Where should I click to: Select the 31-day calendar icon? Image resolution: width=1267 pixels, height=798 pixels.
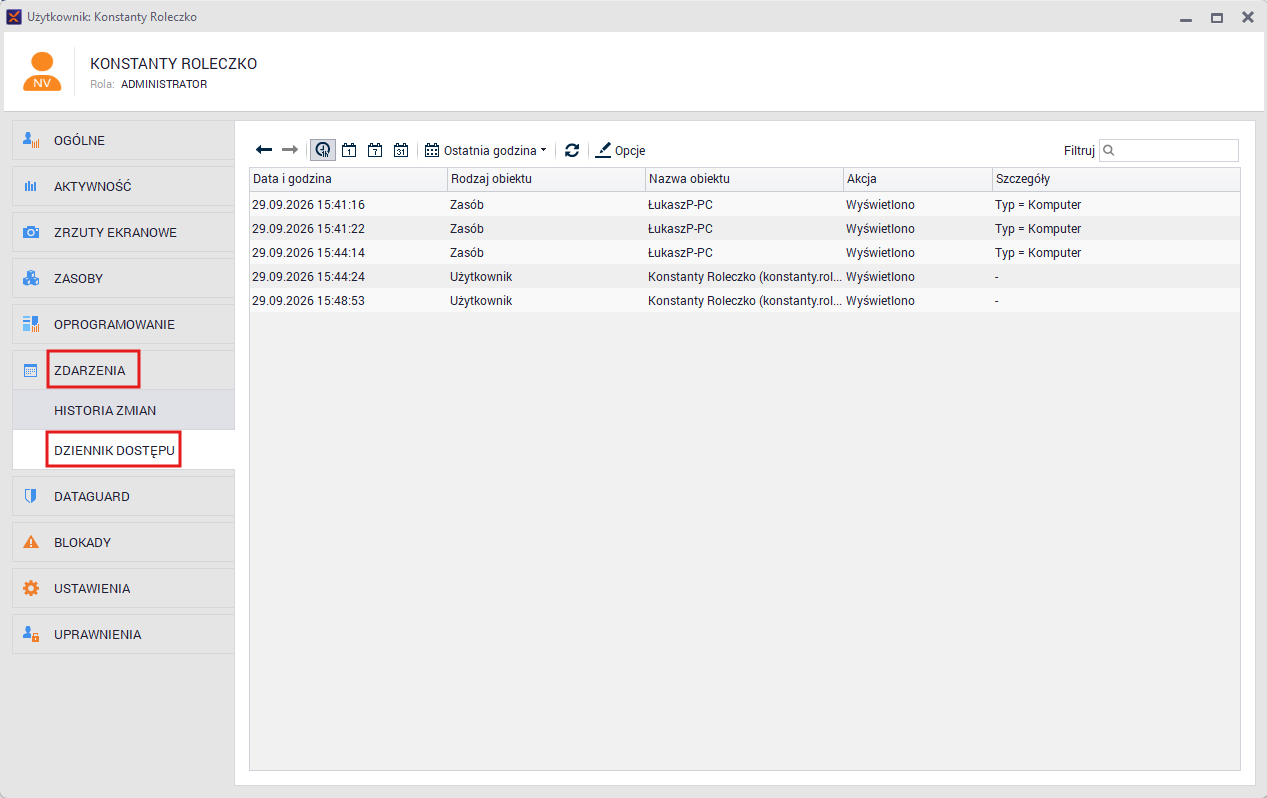coord(401,150)
